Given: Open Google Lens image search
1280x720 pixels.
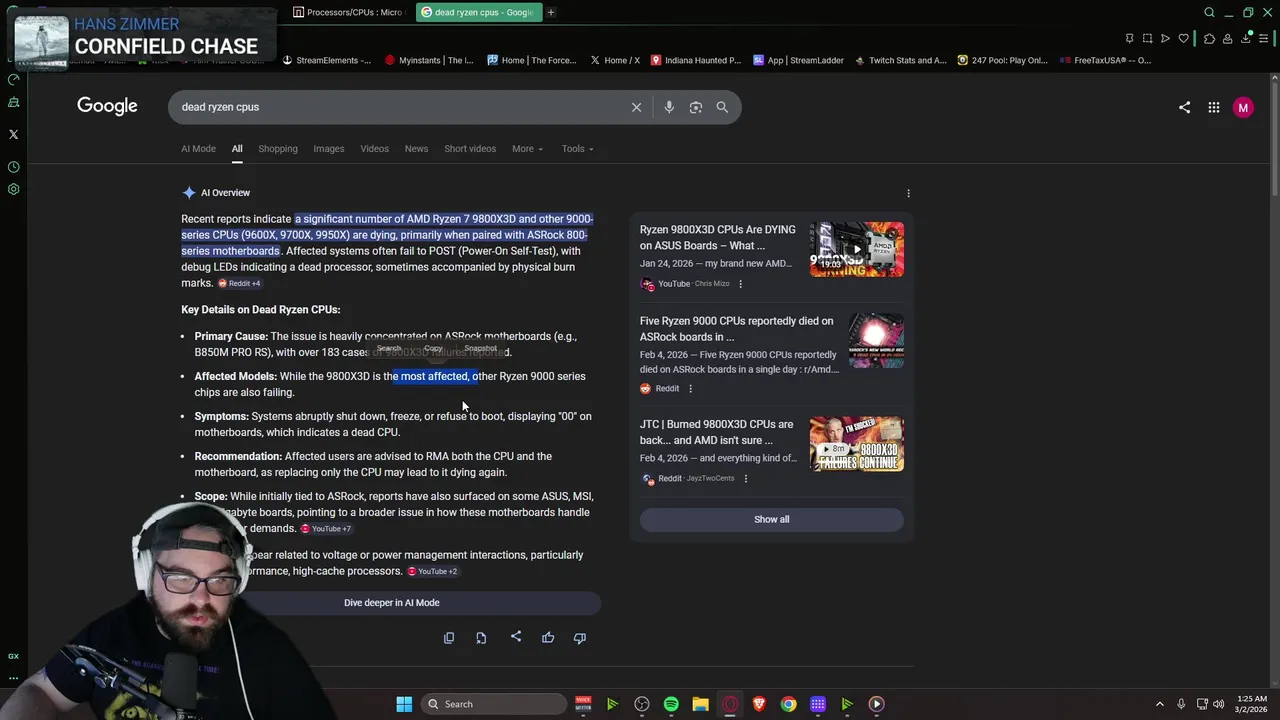Looking at the screenshot, I should 696,107.
